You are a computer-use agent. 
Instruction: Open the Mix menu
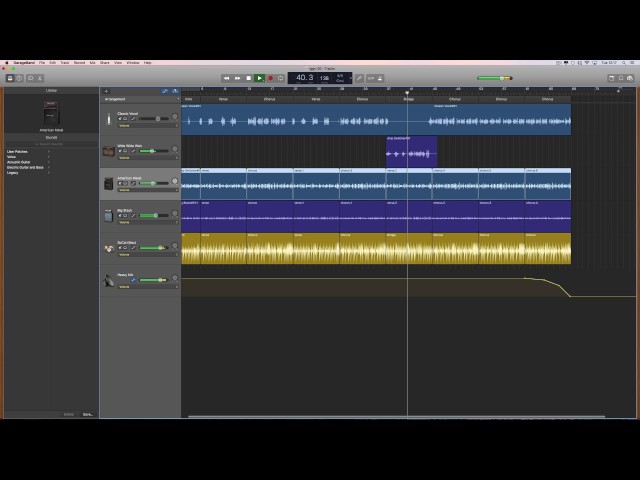pyautogui.click(x=93, y=63)
